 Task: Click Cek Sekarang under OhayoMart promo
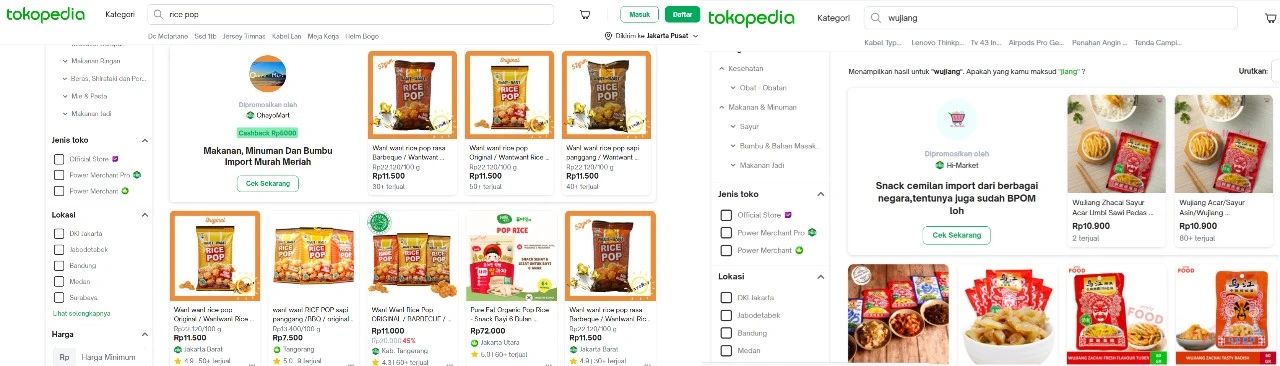(x=267, y=183)
